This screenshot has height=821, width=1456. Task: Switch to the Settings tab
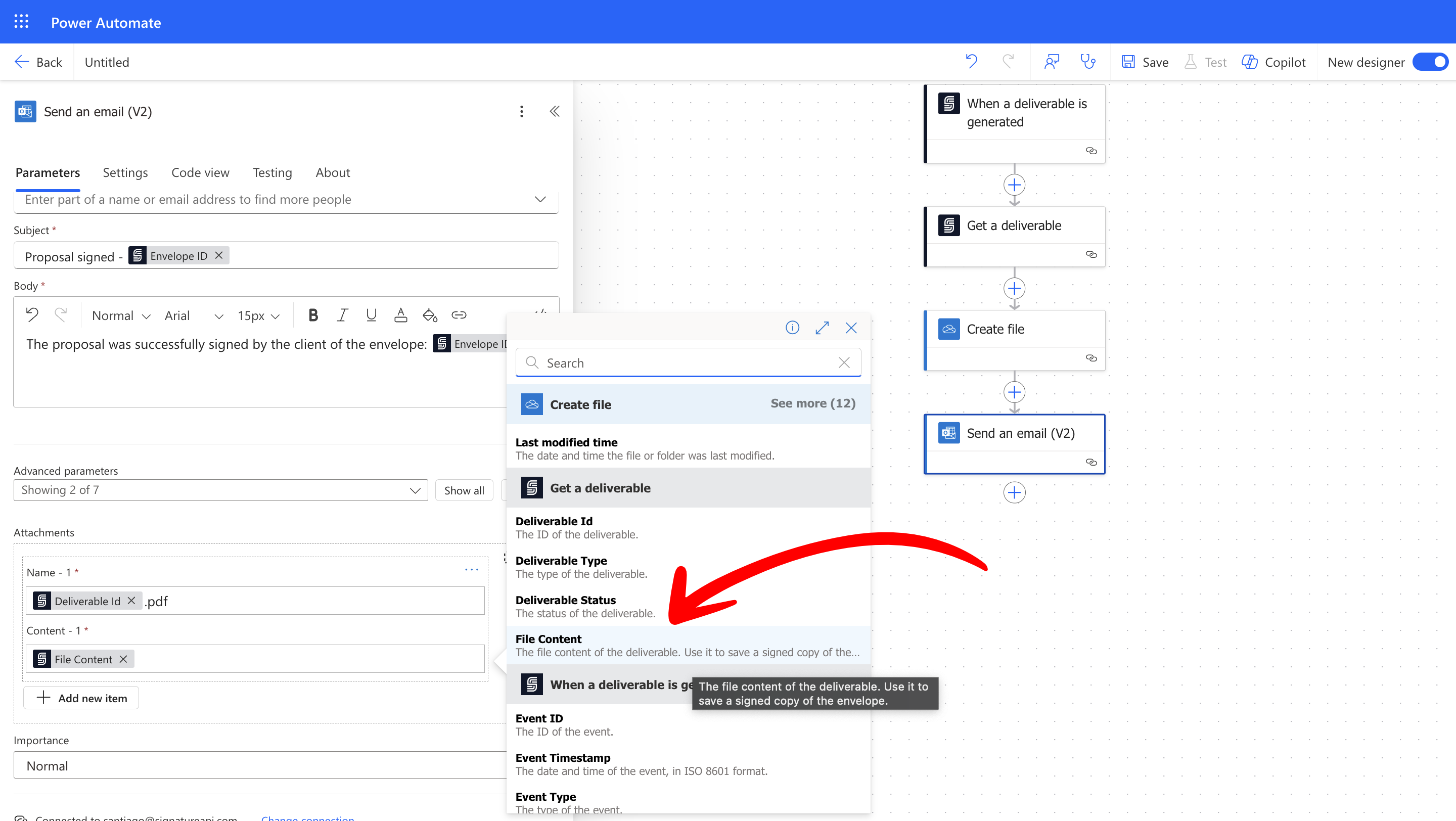point(125,172)
